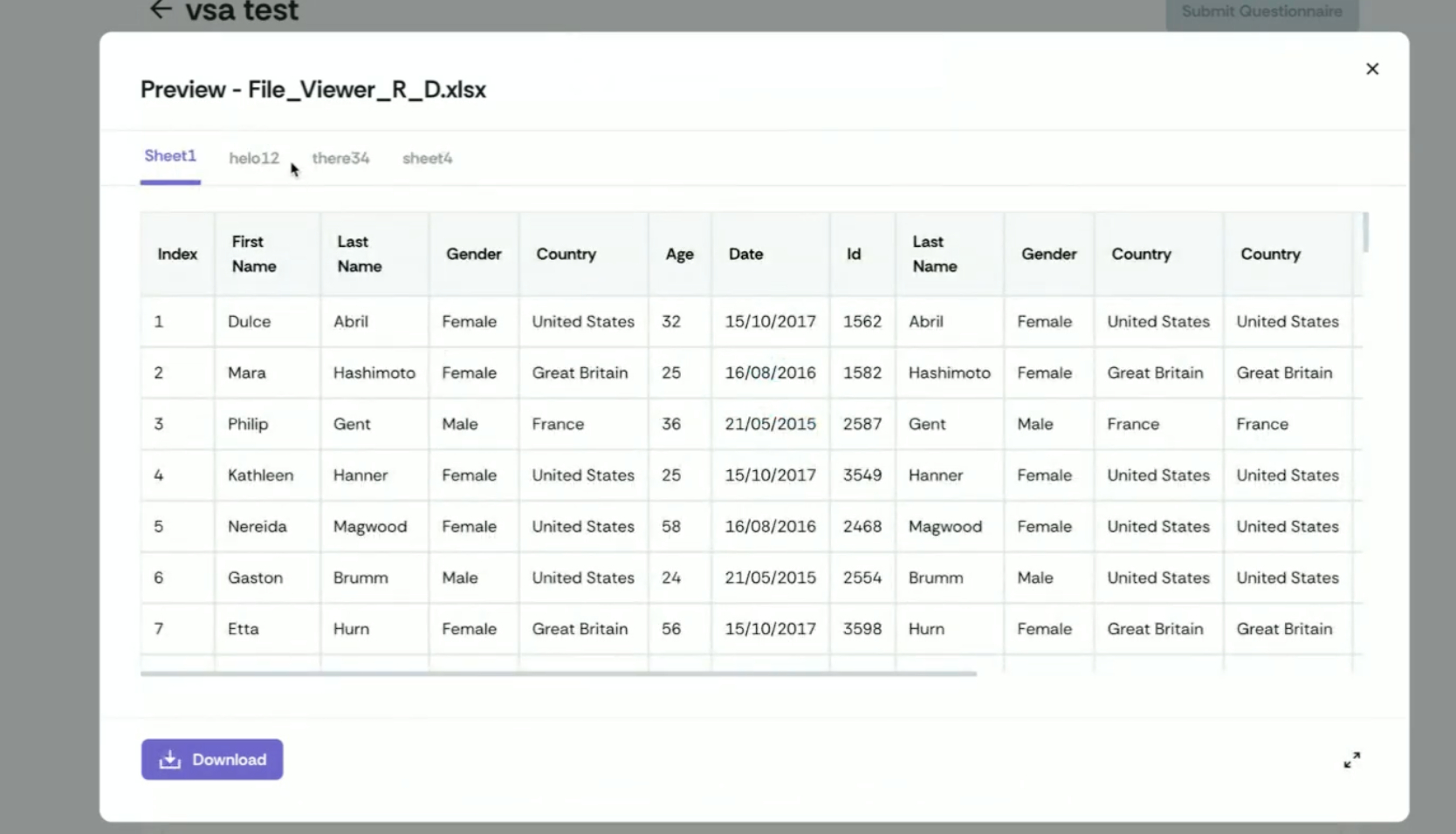Image resolution: width=1456 pixels, height=834 pixels.
Task: Click the cell containing Nereida
Action: 267,526
